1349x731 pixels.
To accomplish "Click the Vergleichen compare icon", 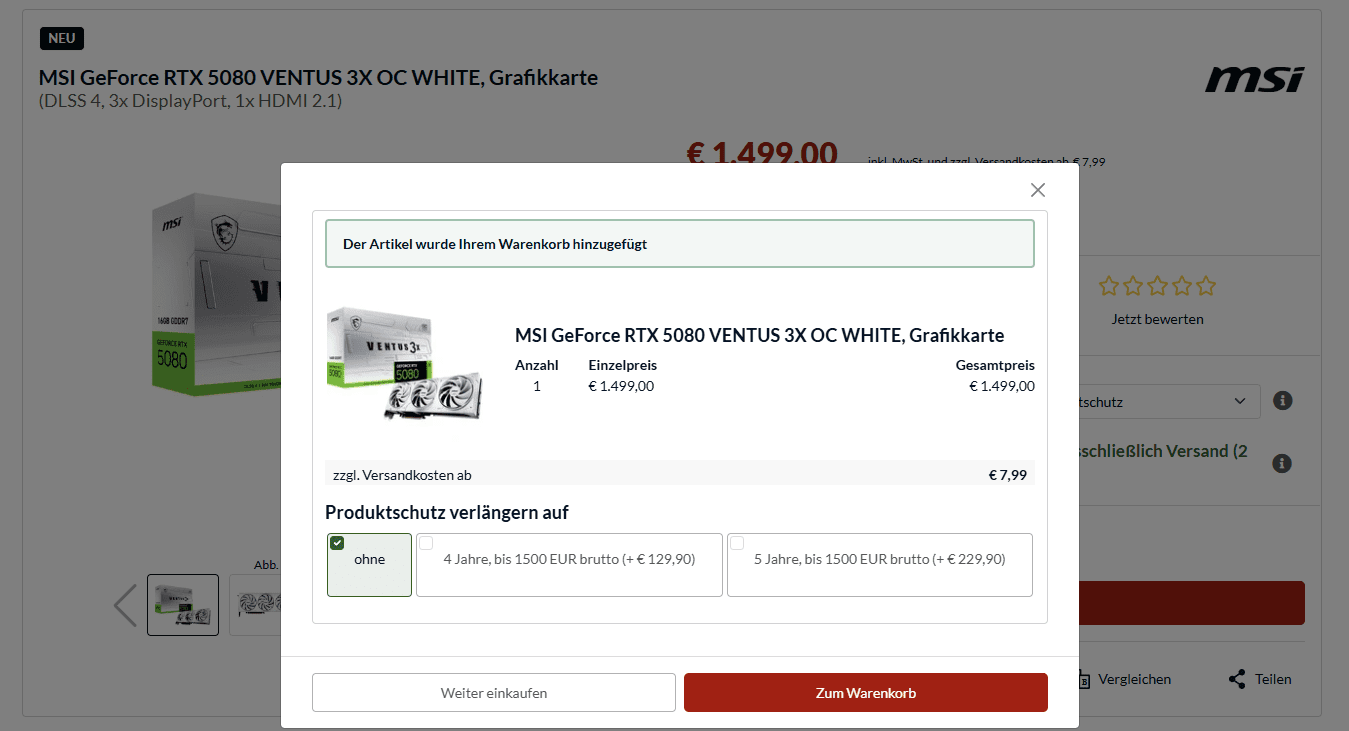I will (1085, 679).
